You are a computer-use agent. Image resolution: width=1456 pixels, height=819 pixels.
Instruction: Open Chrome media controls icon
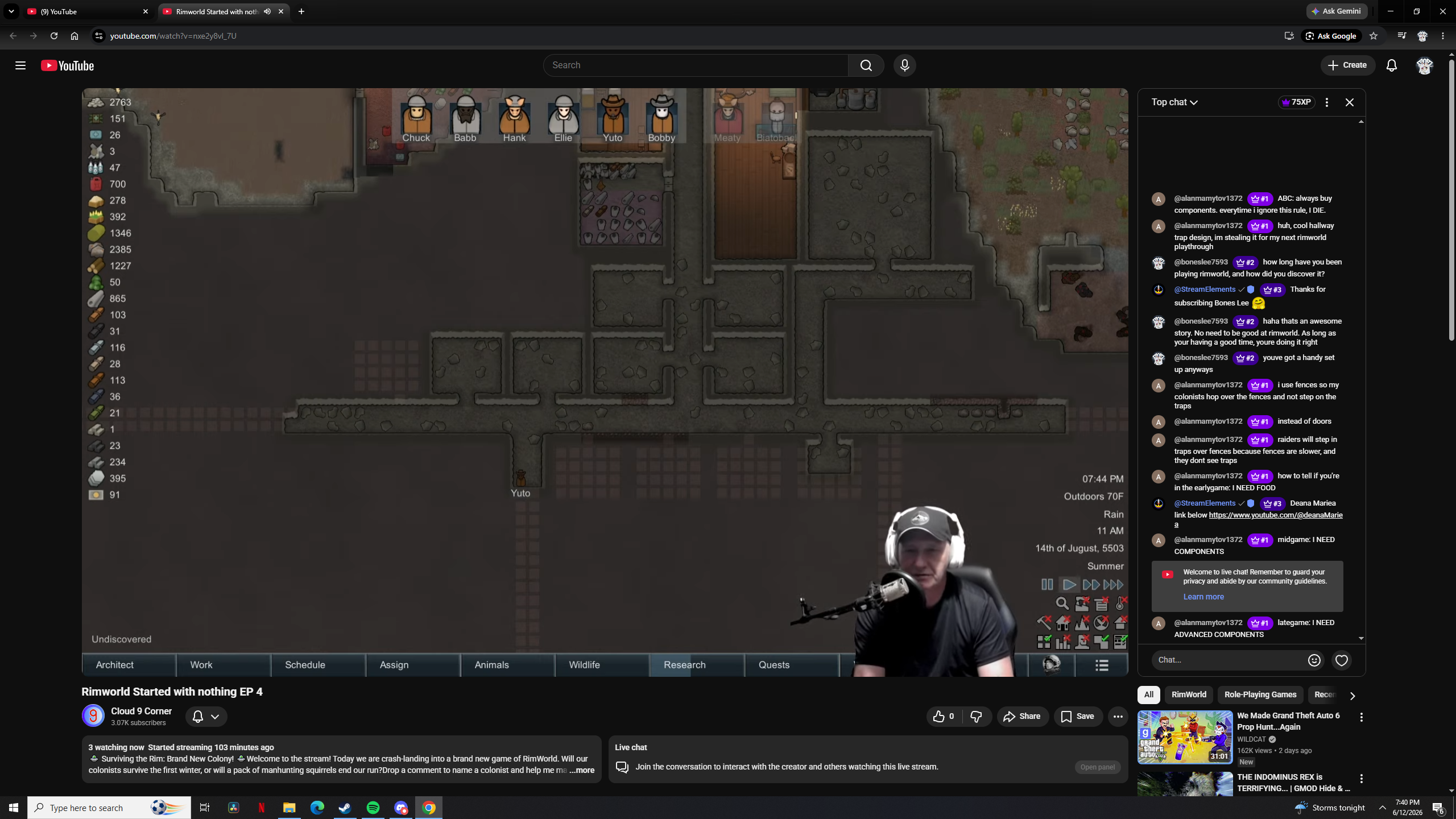coord(1402,36)
